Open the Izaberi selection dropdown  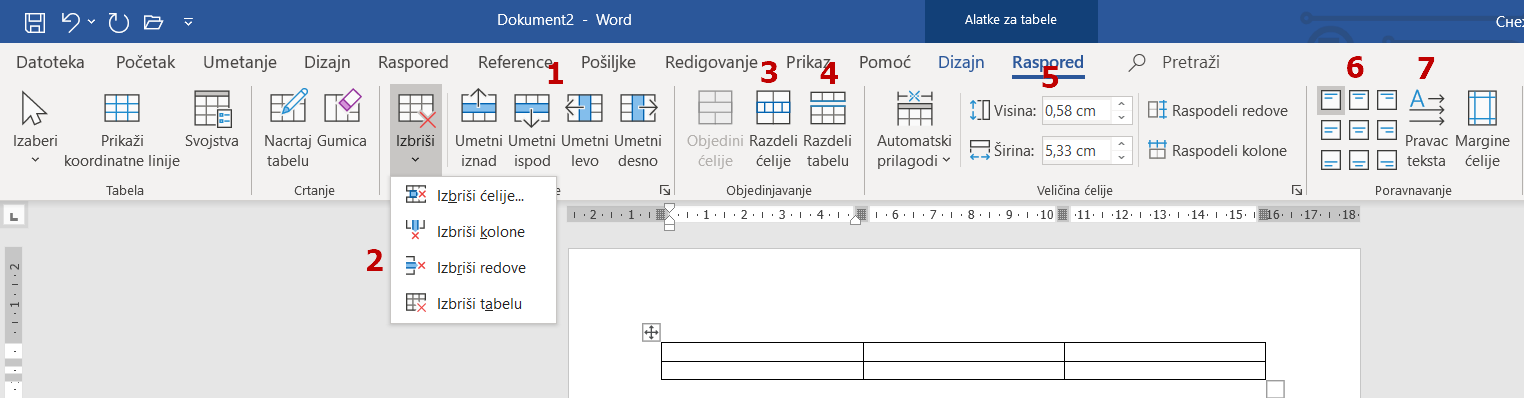coord(35,129)
